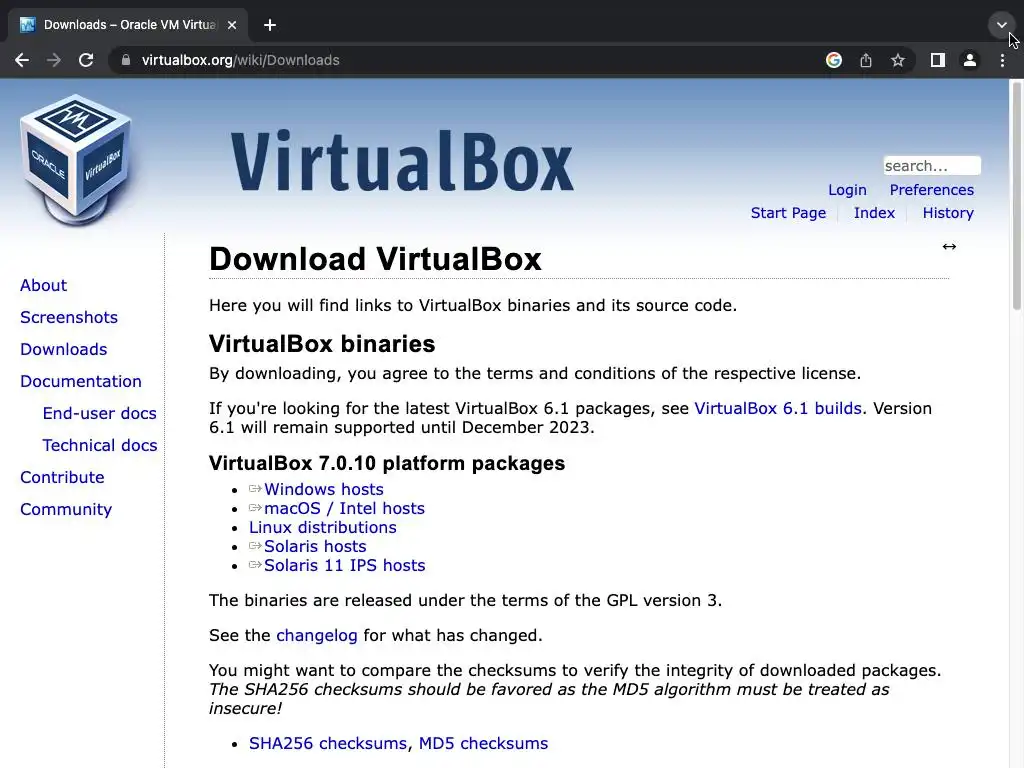Screen dimensions: 1024x768
Task: Open Chrome three-dot menu
Action: [1002, 60]
